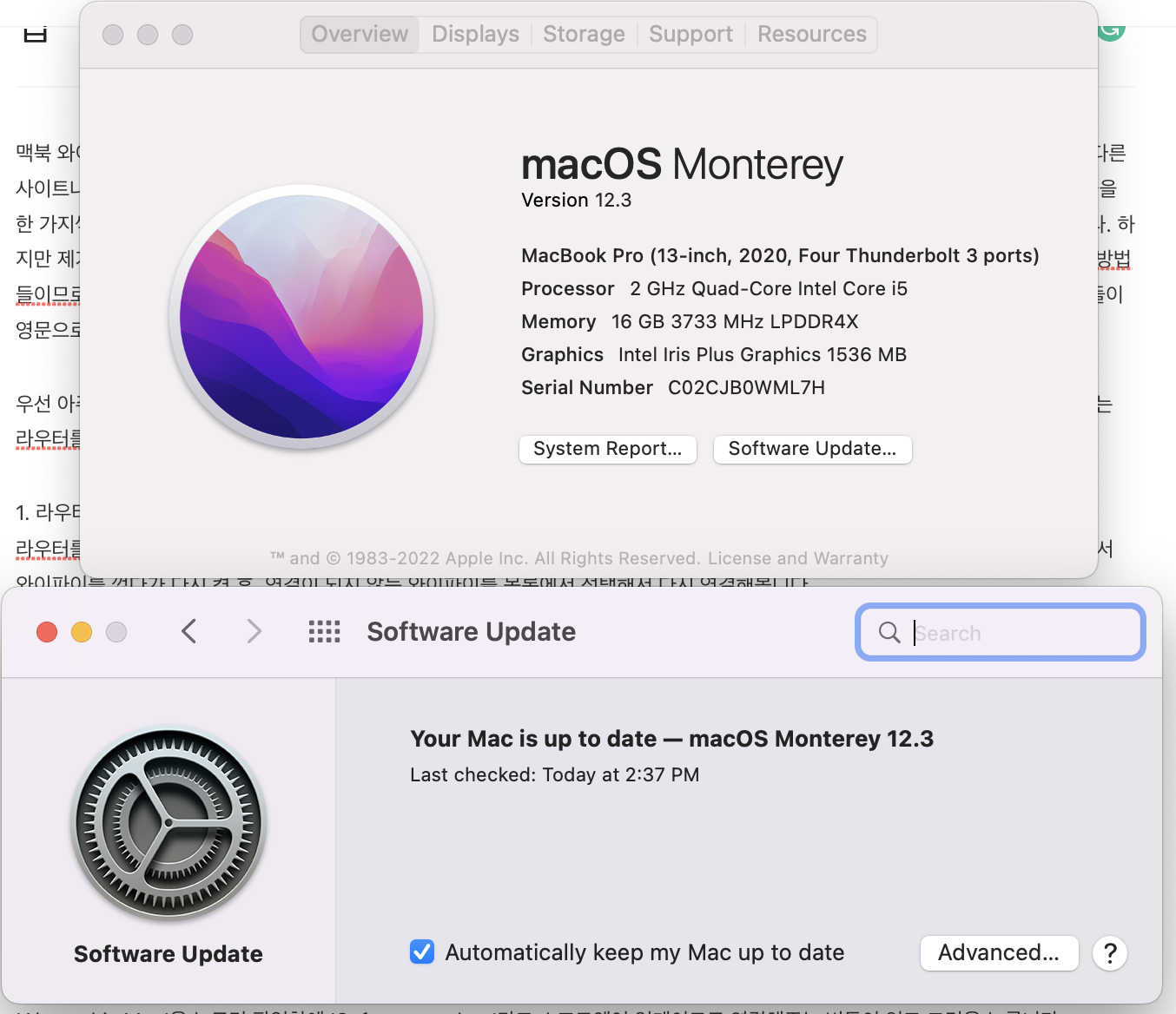Click the 'Your Mac is up to date' heading
Viewport: 1176px width, 1014px height.
[x=672, y=739]
